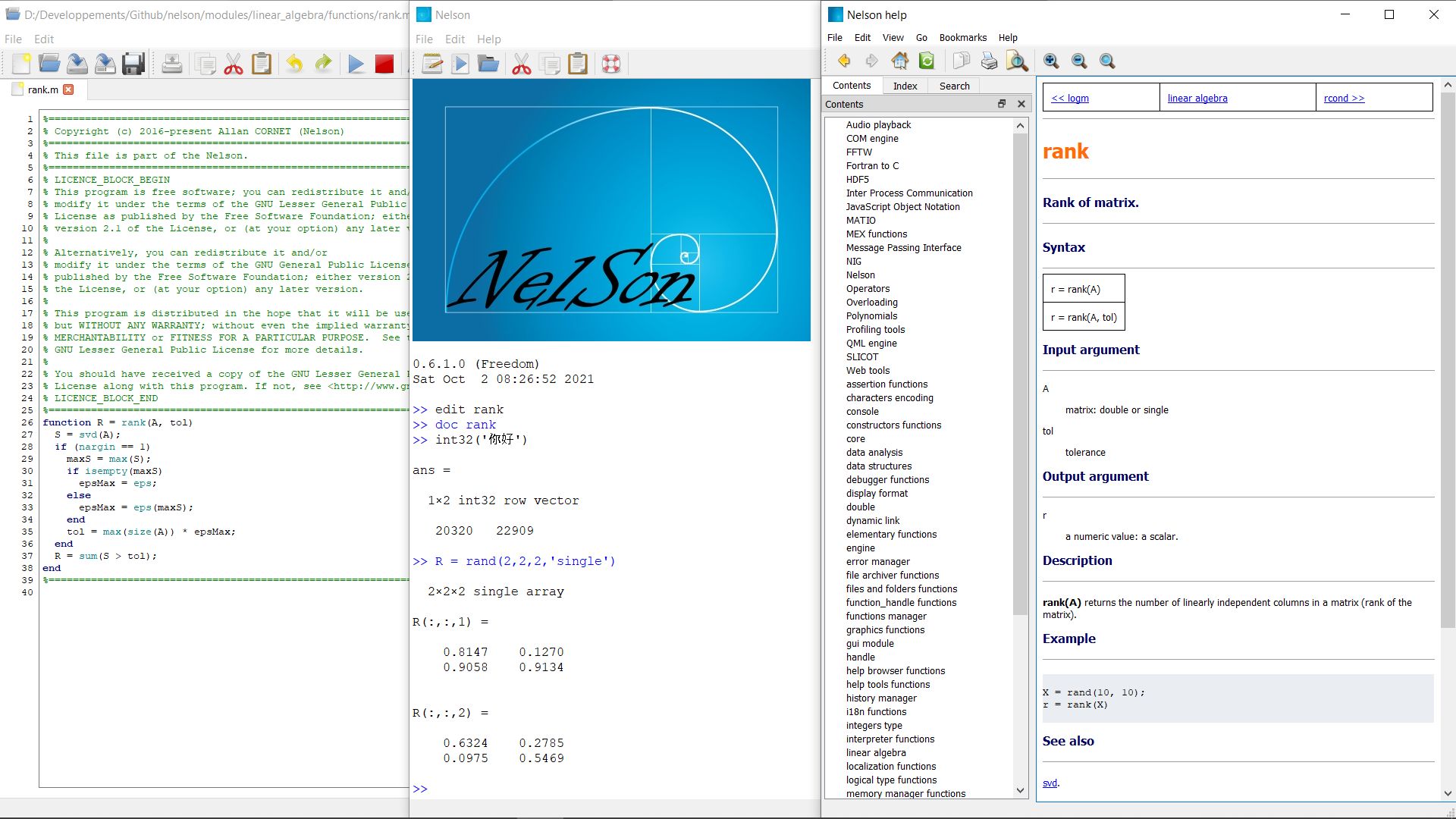The width and height of the screenshot is (1456, 819).
Task: Undock the Contents panel with float icon
Action: 1002,104
